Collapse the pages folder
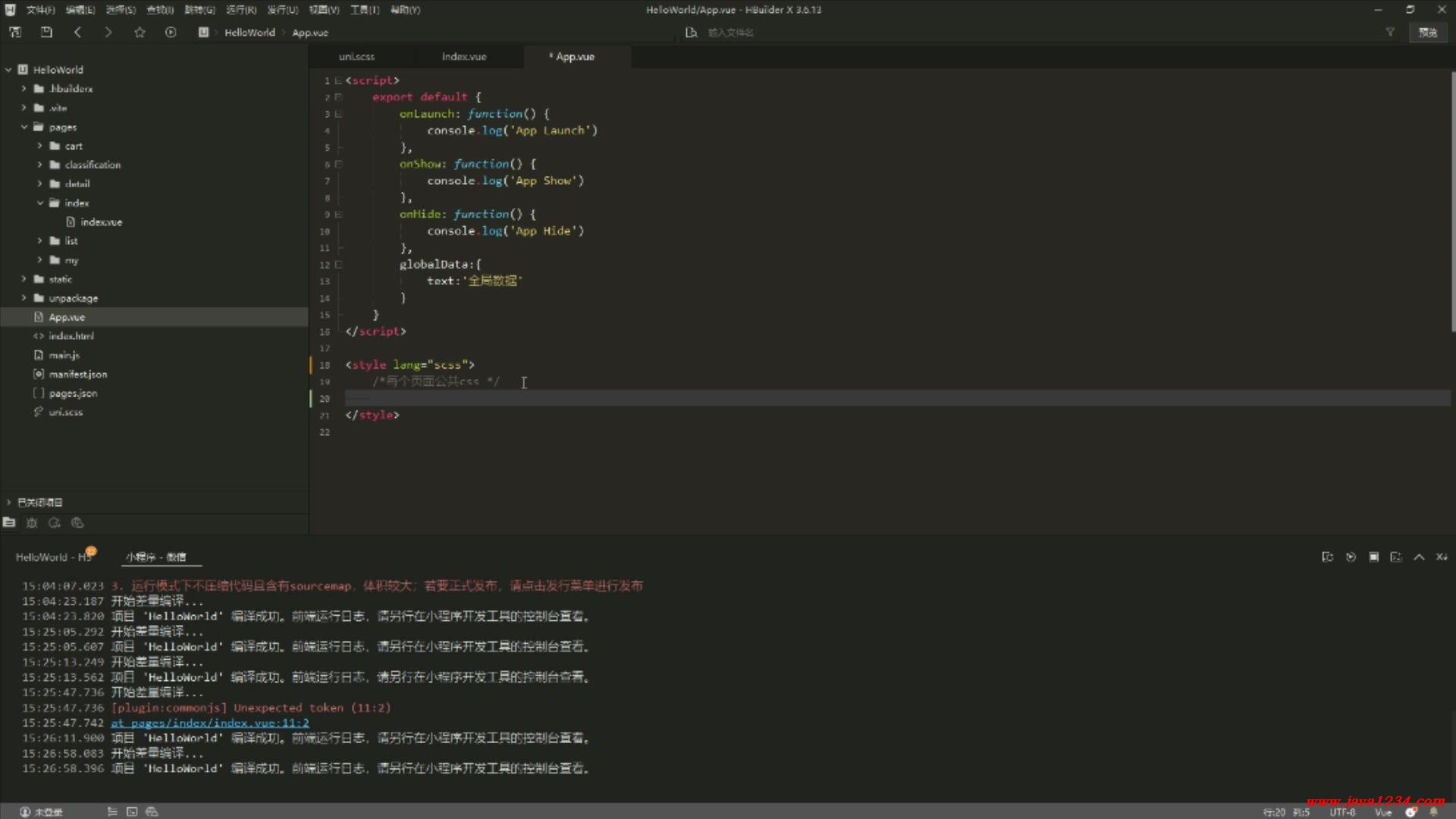This screenshot has height=819, width=1456. point(24,127)
